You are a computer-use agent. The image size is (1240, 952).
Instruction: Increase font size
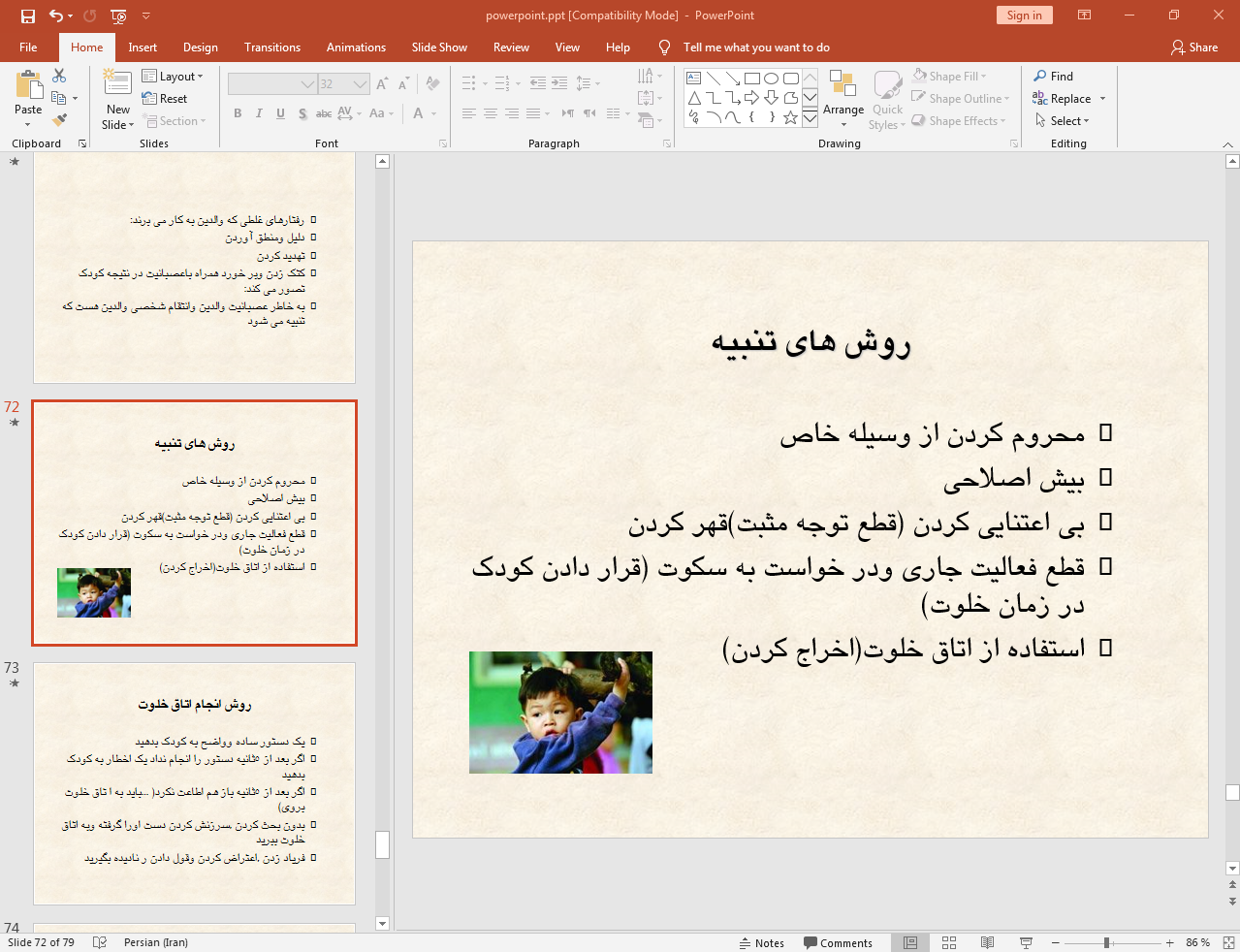[382, 84]
